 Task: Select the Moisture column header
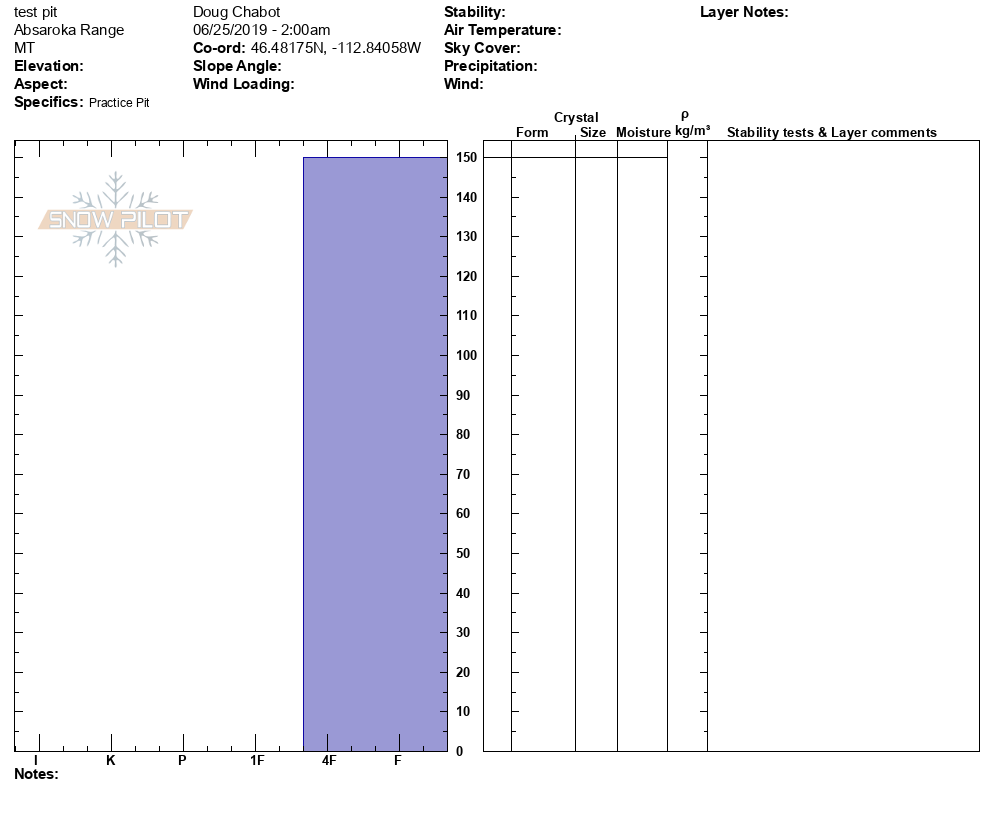(x=643, y=133)
